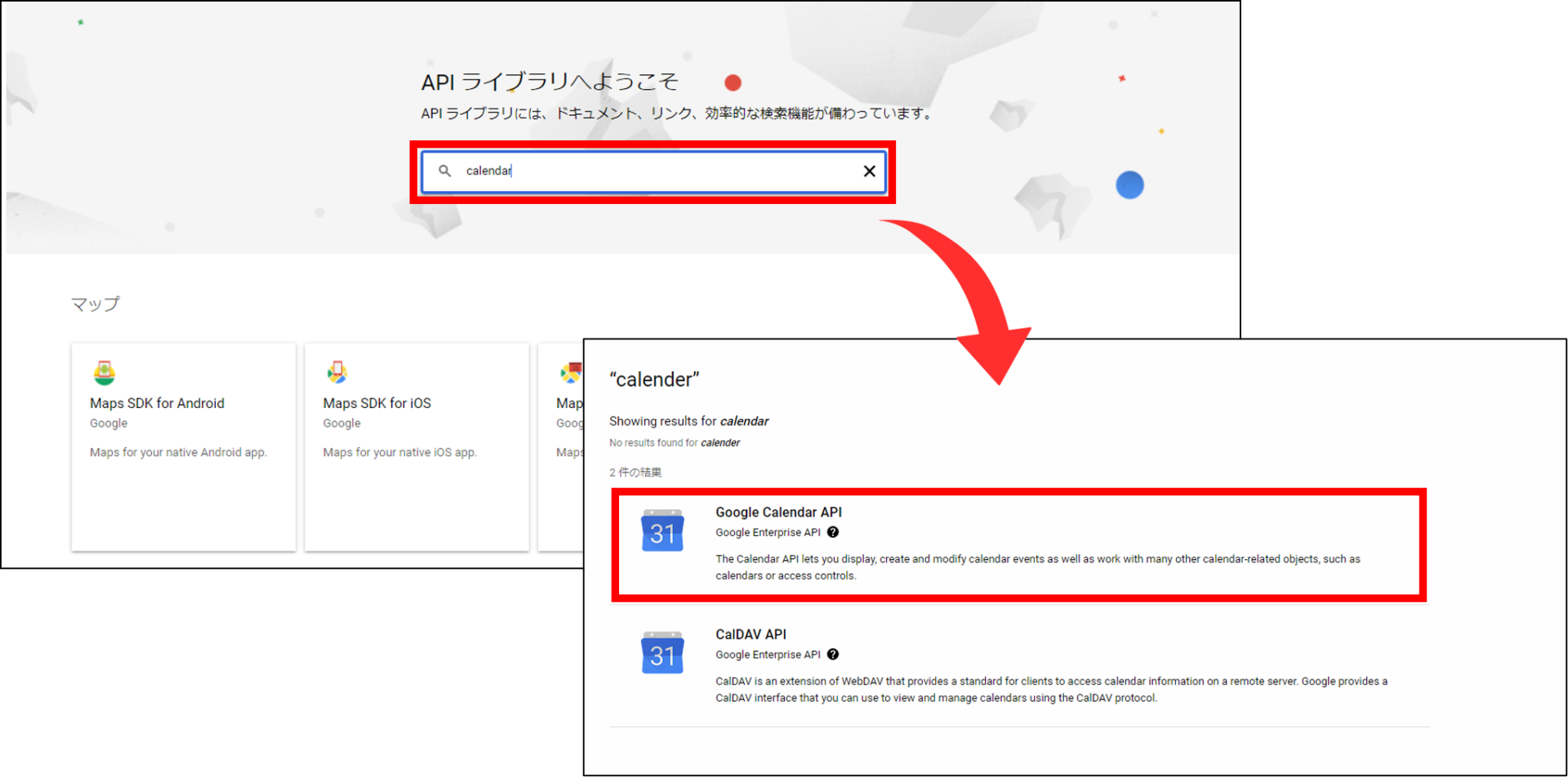Search instead for 'calender' link
The height and width of the screenshot is (777, 1568).
click(720, 443)
